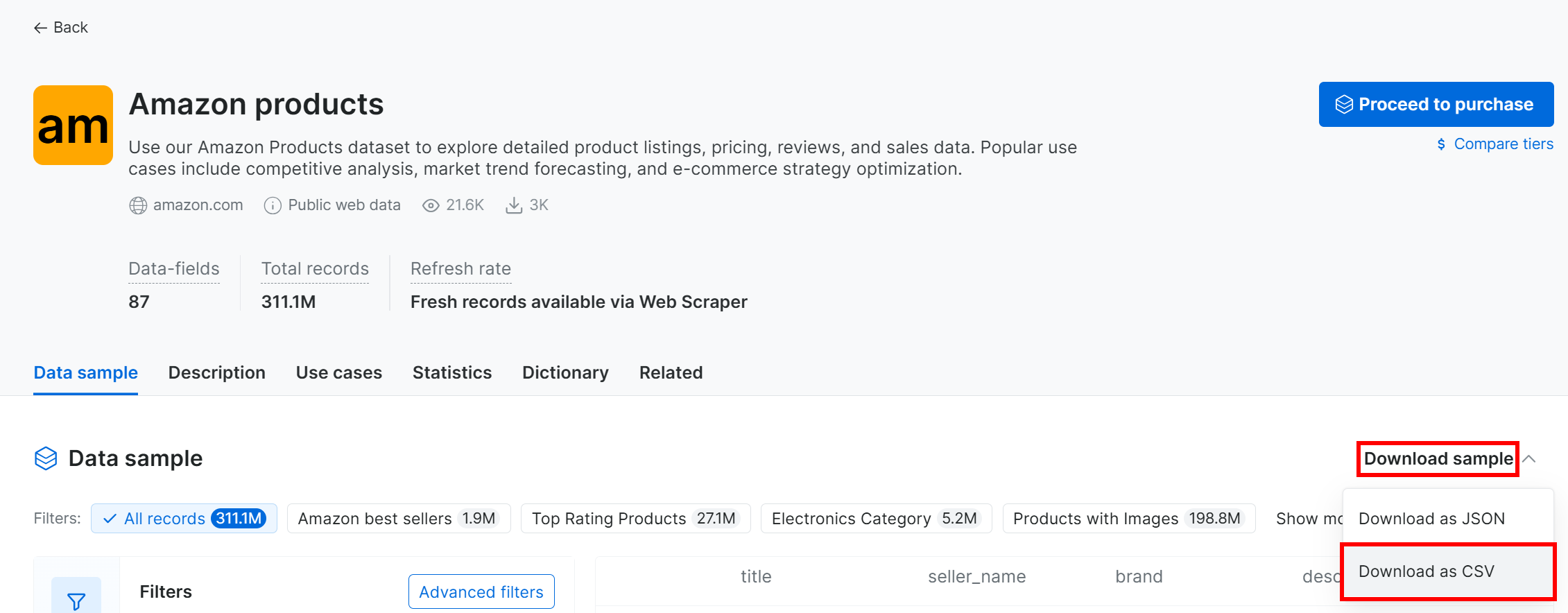Select the Products with Images filter chip
The width and height of the screenshot is (1568, 613).
click(x=1128, y=519)
